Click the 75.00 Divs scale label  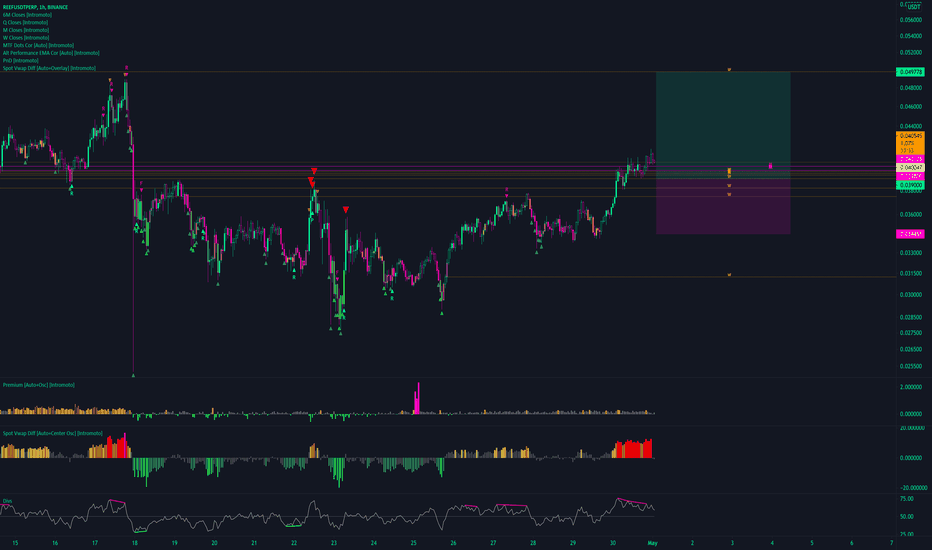tap(907, 499)
